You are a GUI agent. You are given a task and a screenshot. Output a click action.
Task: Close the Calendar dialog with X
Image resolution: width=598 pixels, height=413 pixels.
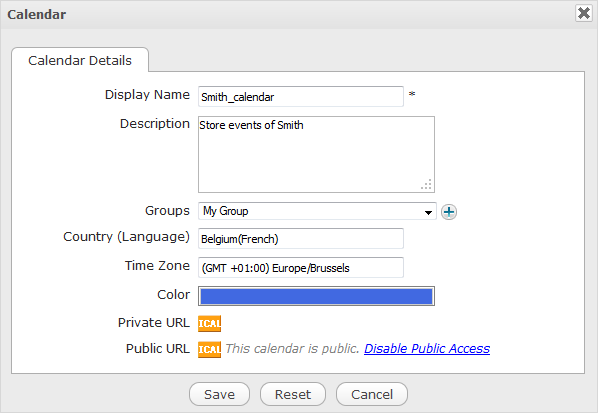tap(584, 13)
